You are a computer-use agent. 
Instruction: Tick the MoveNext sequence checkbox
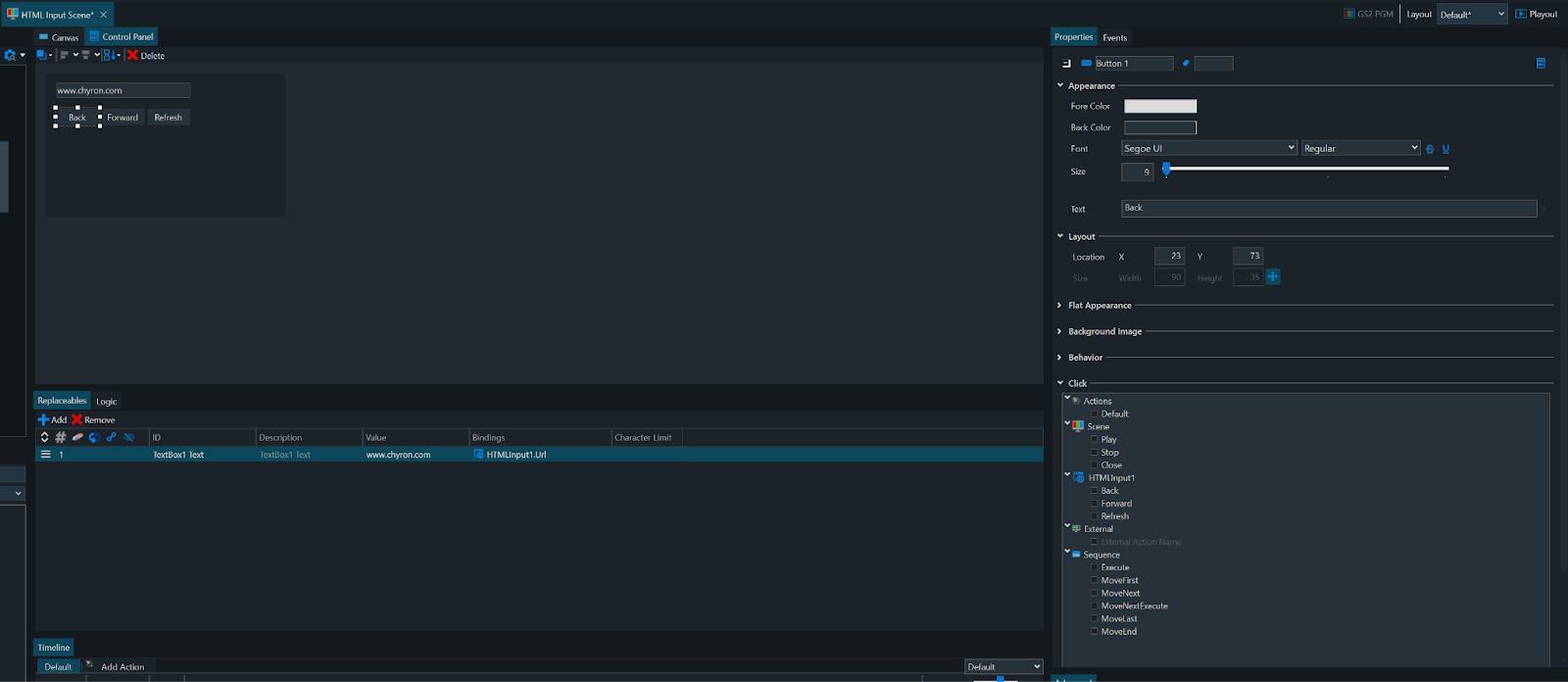pyautogui.click(x=1095, y=594)
